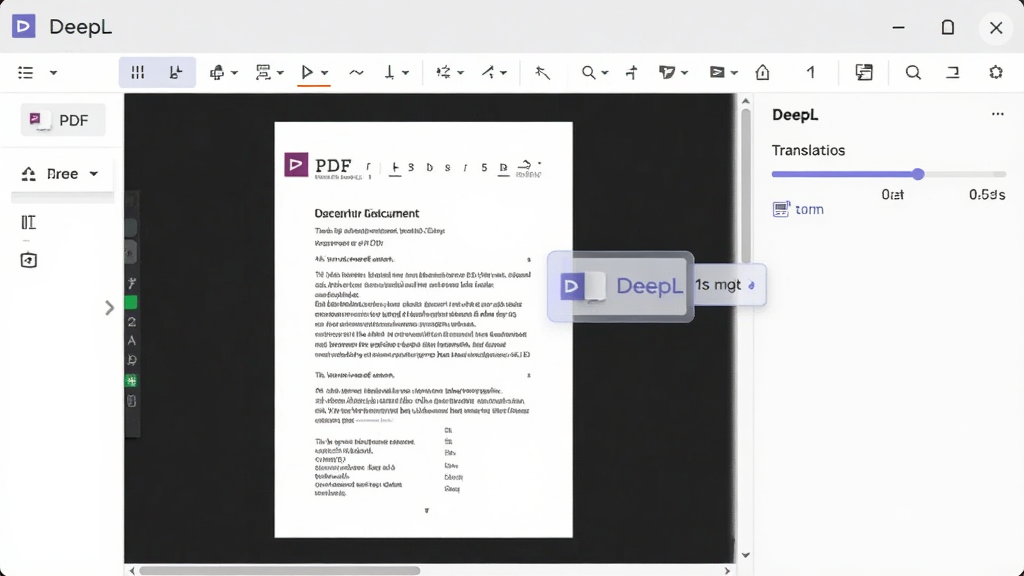Click the 'torm' link in DeepL panel
Screen dimensions: 1024x576
tap(809, 209)
